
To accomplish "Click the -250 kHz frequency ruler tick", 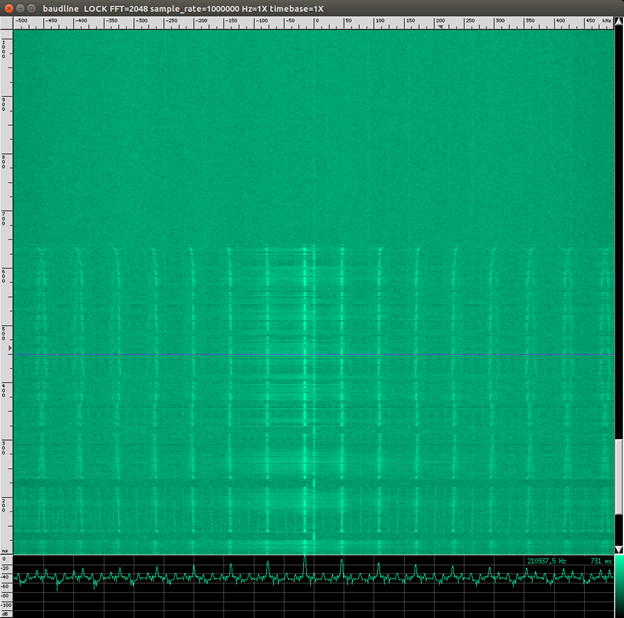I will point(167,20).
